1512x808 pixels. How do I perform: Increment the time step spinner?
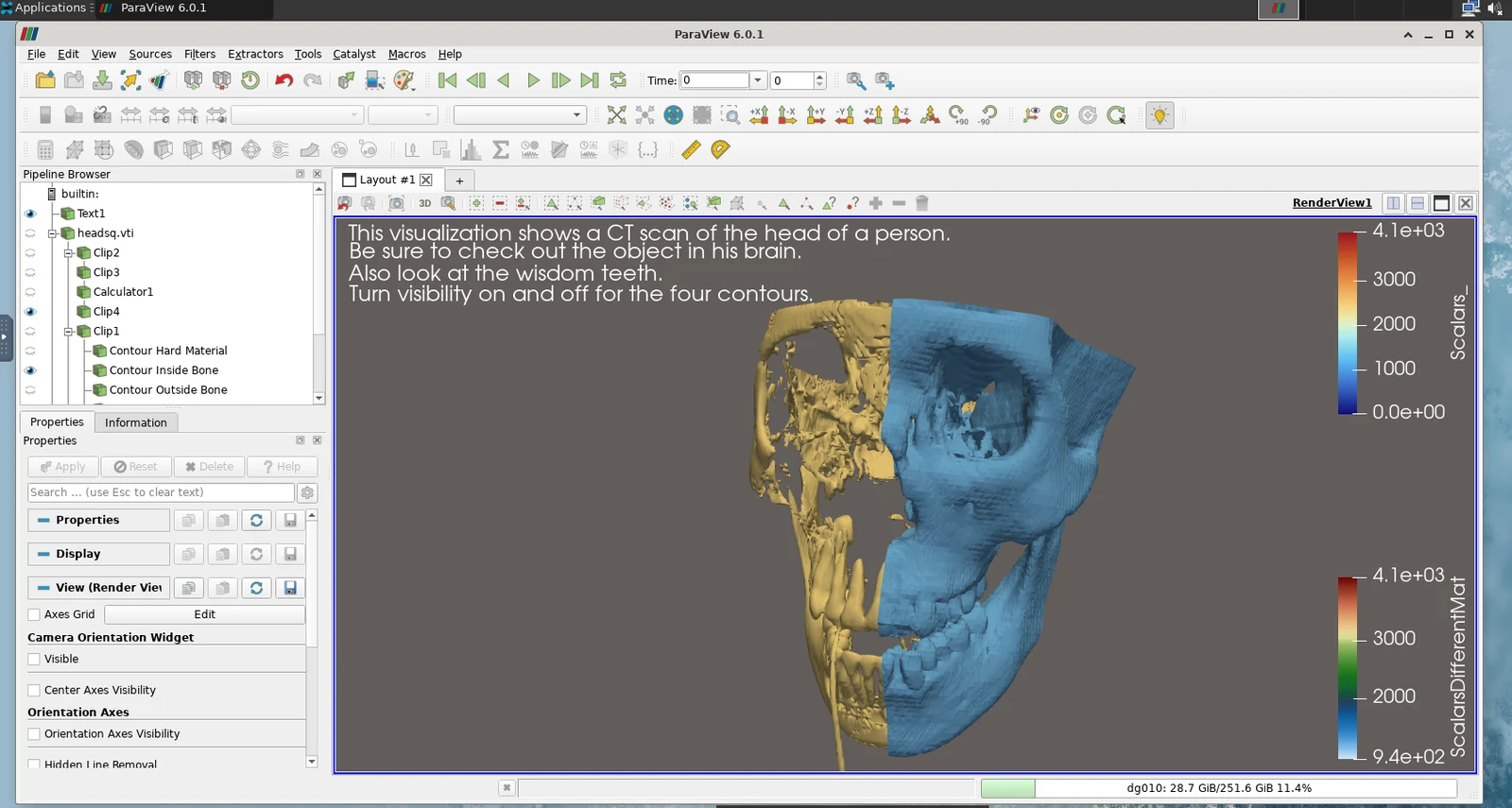819,77
